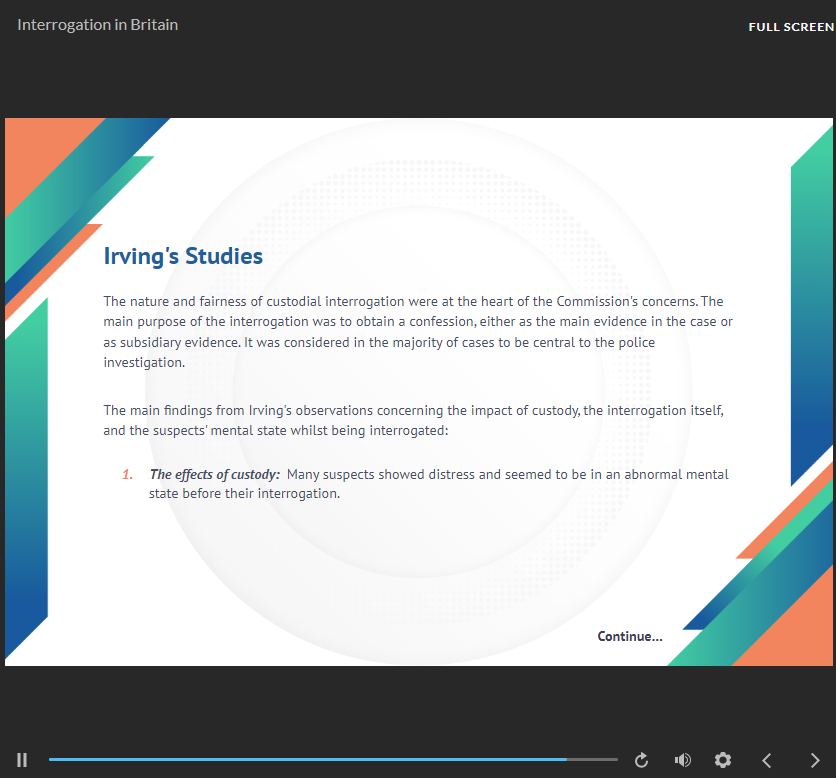Click the 'Interrogation in Britain' course title
This screenshot has width=836, height=778.
(x=97, y=25)
